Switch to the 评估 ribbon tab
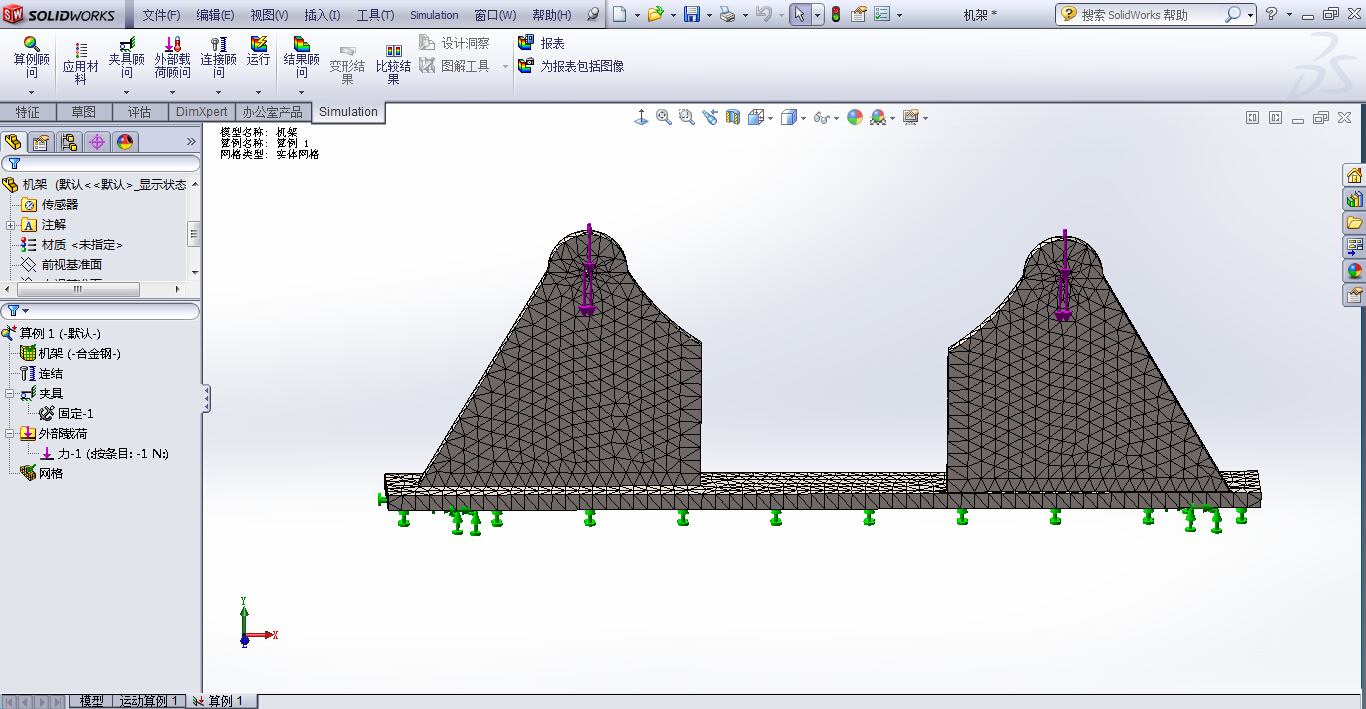Image resolution: width=1366 pixels, height=709 pixels. pyautogui.click(x=140, y=112)
